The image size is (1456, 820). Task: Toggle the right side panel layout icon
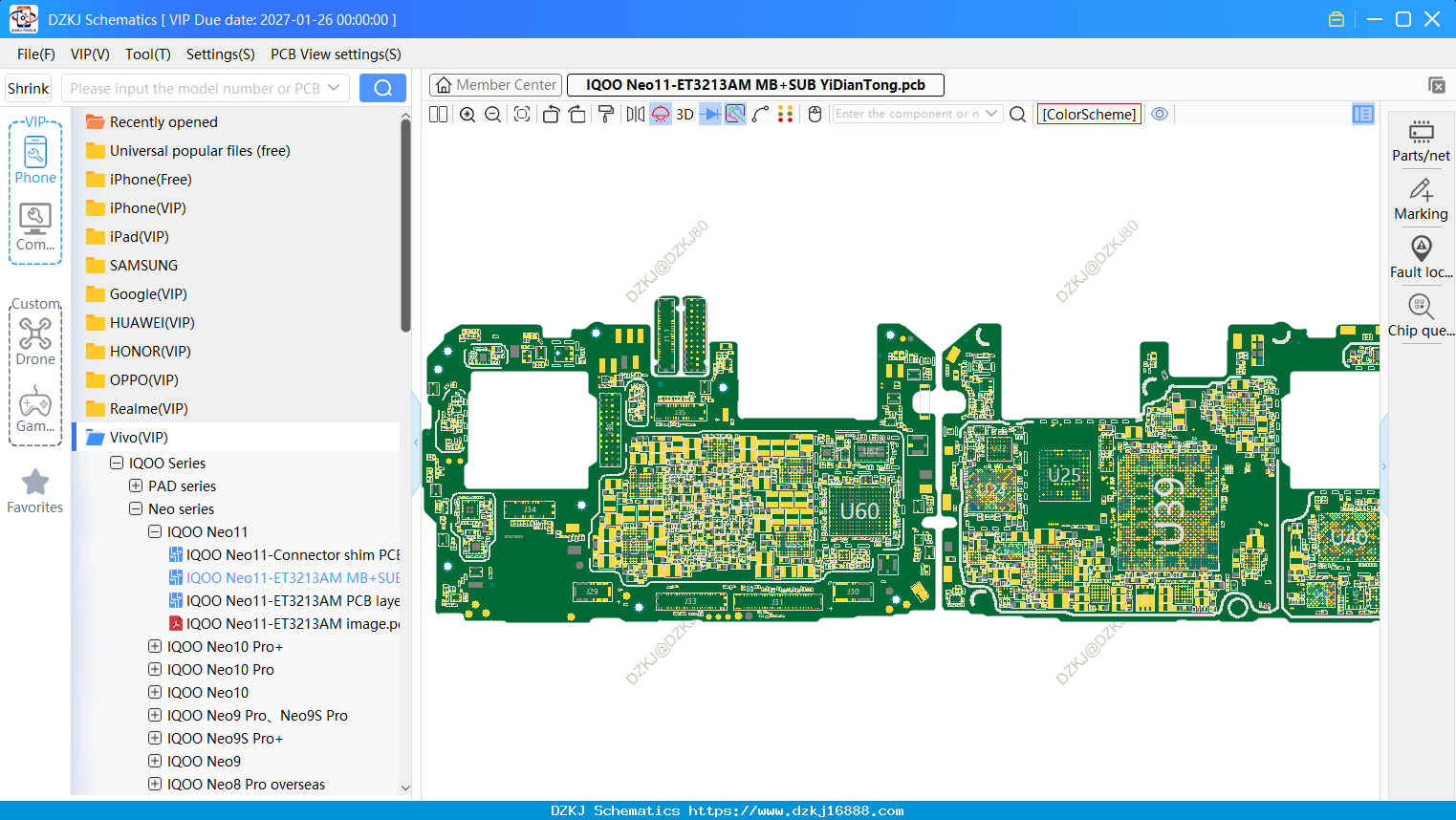click(x=1363, y=114)
